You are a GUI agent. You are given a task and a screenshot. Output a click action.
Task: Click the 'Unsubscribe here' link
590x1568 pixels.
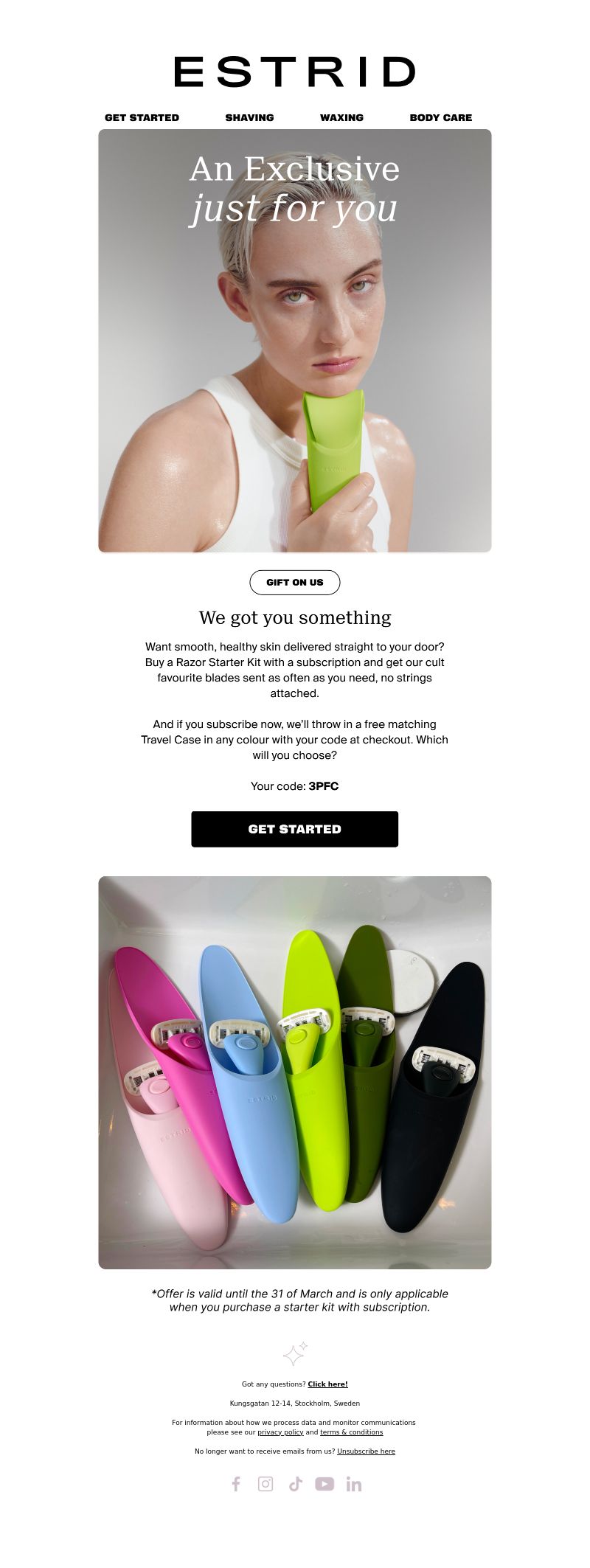(x=366, y=1451)
